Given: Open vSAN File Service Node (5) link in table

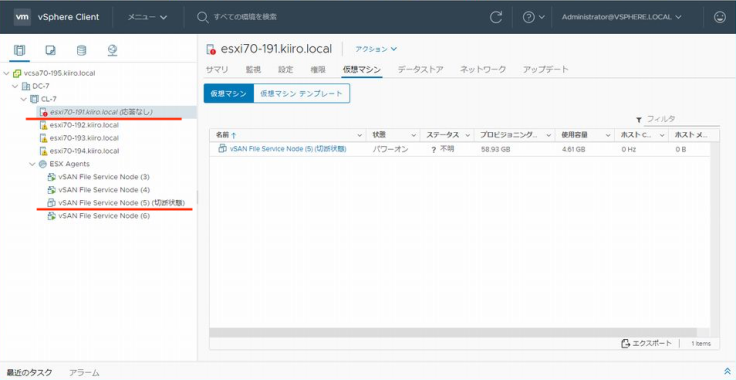Looking at the screenshot, I should pyautogui.click(x=288, y=149).
